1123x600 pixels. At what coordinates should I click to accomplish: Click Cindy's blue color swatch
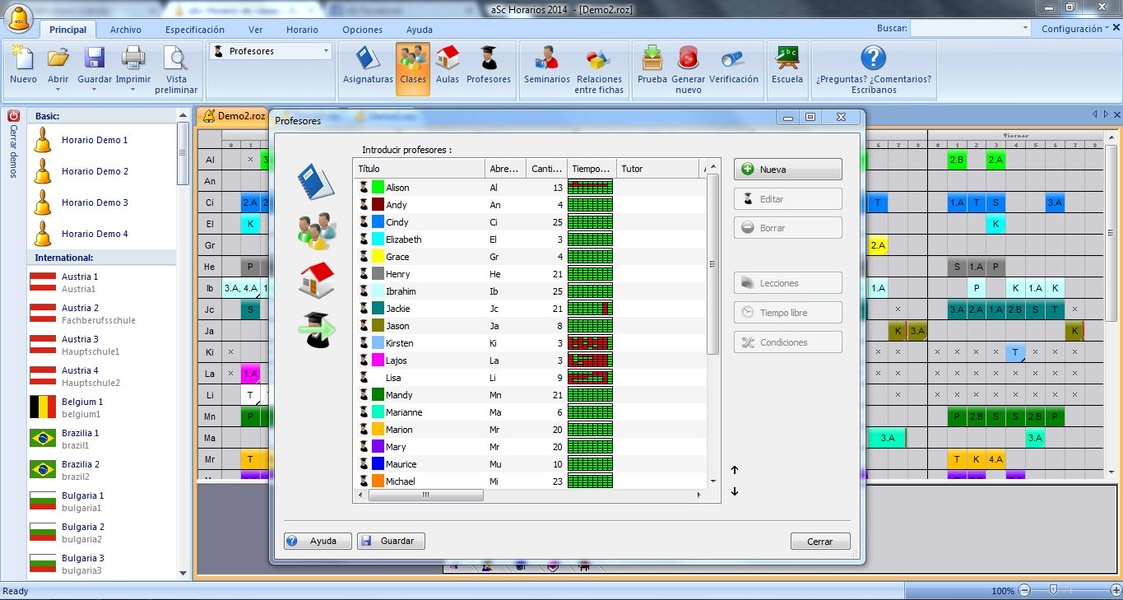378,222
